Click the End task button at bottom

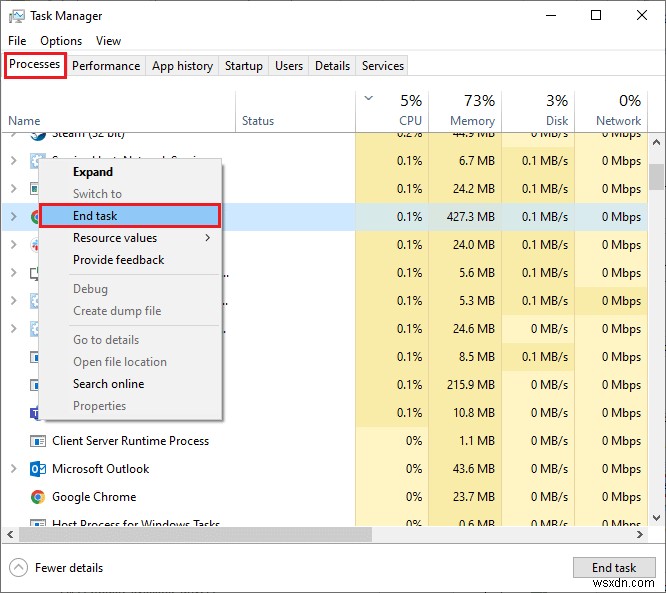(x=614, y=568)
